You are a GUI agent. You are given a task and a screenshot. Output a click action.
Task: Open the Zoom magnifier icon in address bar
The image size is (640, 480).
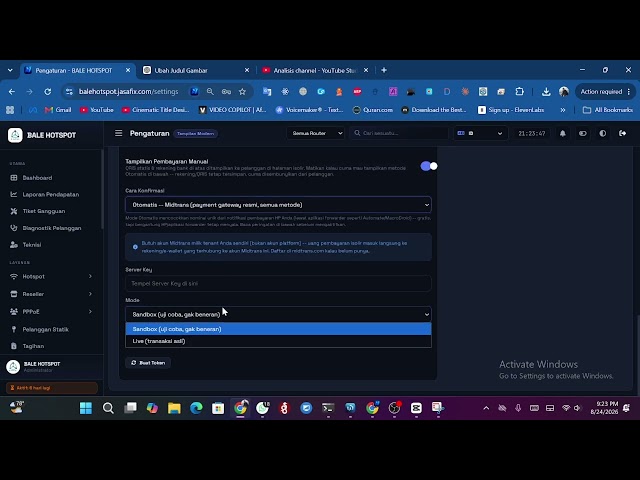click(210, 91)
